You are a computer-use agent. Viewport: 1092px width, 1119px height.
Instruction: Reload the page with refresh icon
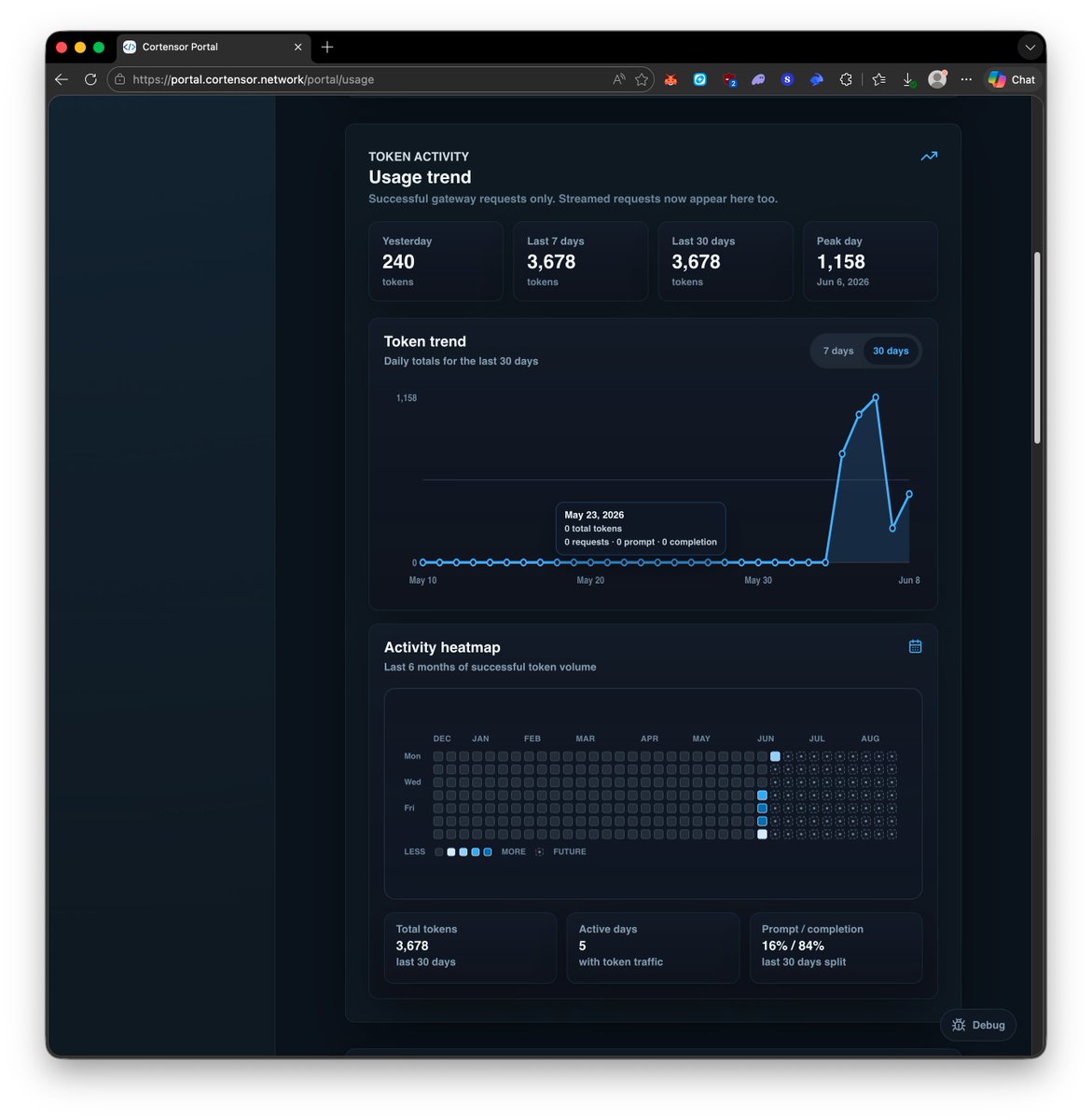[90, 79]
